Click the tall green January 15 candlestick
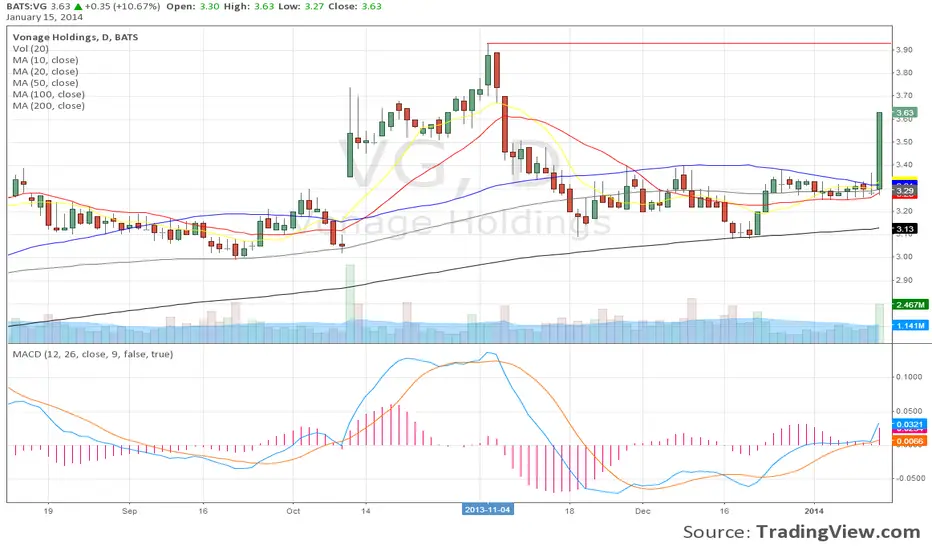This screenshot has width=932, height=550. tap(879, 150)
